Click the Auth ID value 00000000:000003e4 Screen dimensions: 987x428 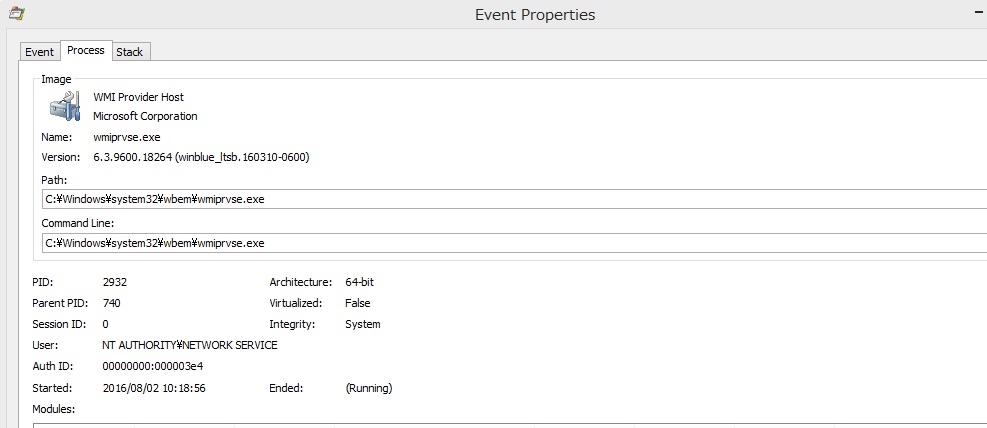click(x=152, y=366)
